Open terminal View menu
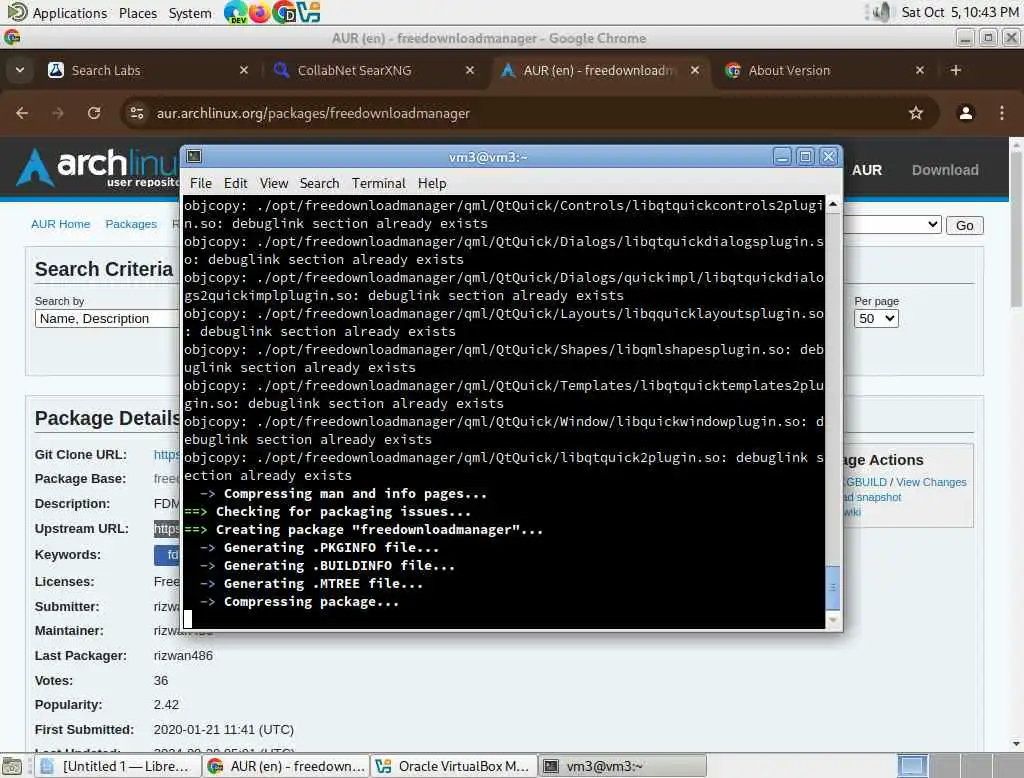This screenshot has width=1024, height=778. 274,183
